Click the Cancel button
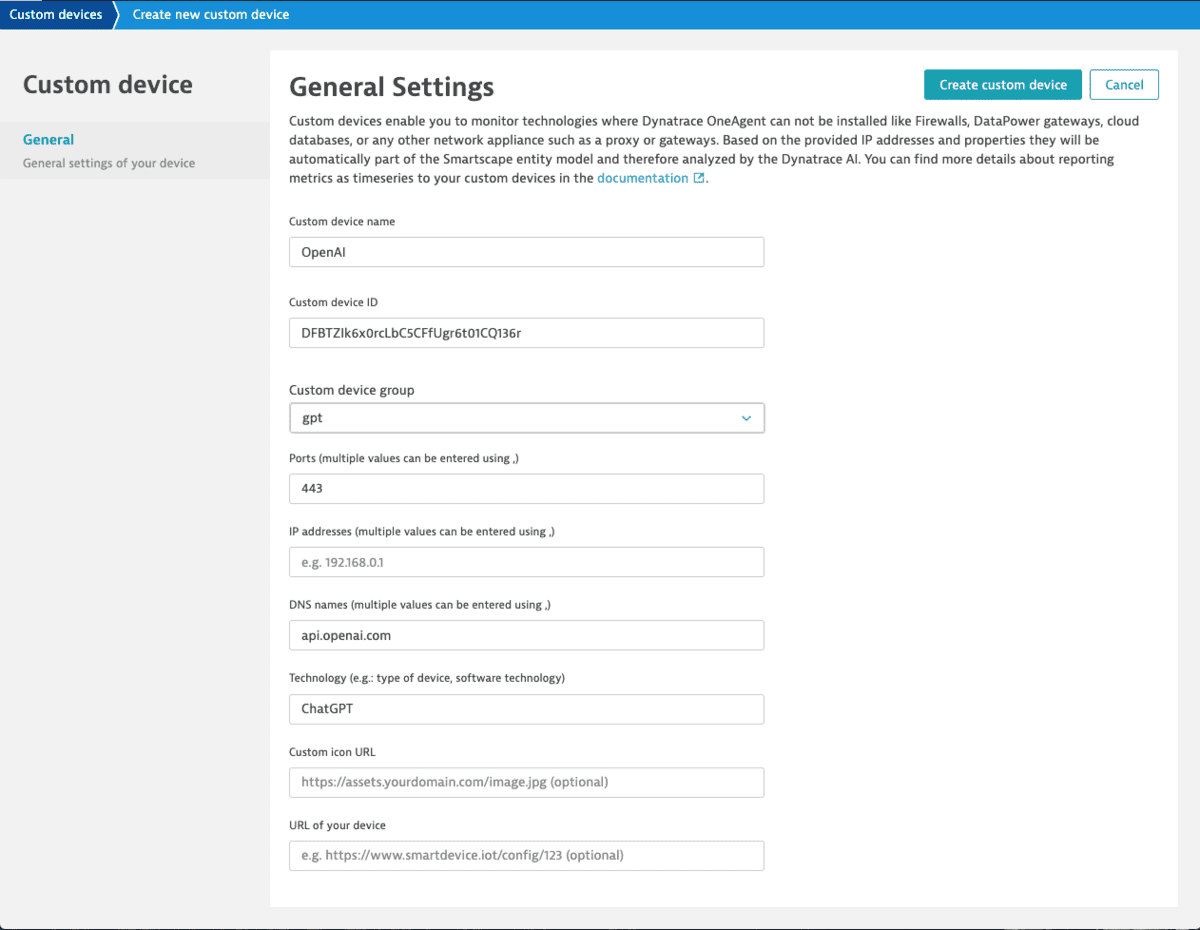 coord(1124,84)
